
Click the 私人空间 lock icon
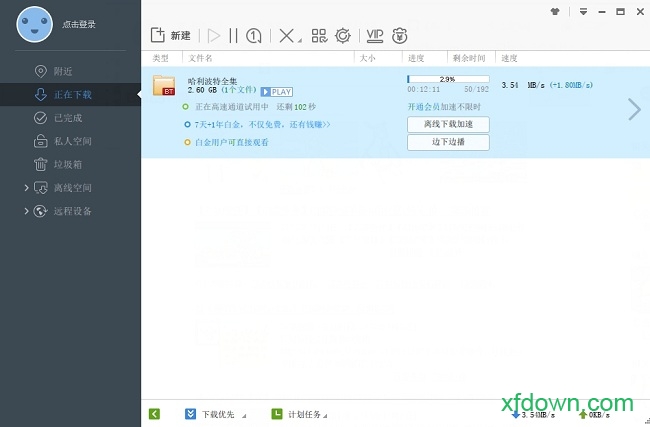click(x=40, y=141)
